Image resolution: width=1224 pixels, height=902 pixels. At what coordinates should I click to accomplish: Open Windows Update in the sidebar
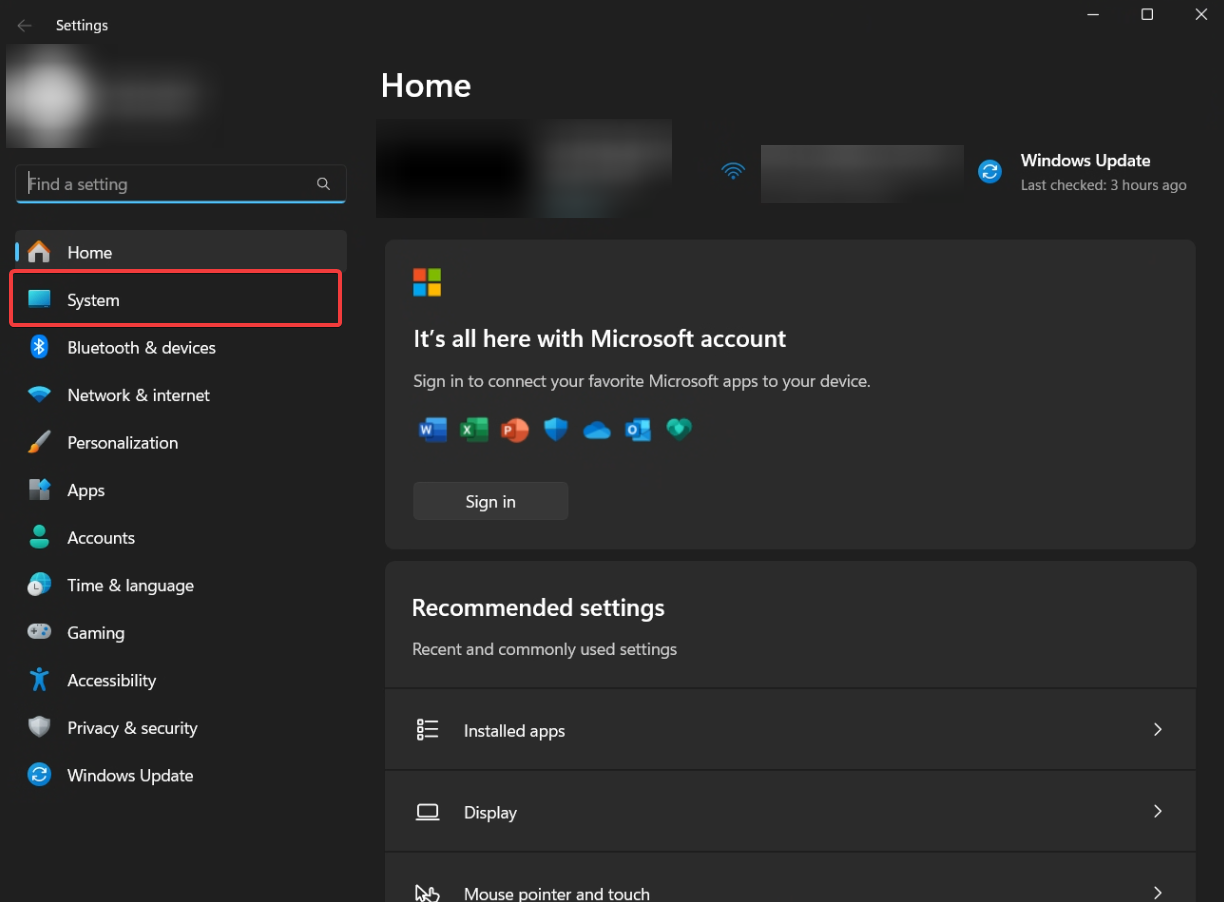(x=181, y=775)
